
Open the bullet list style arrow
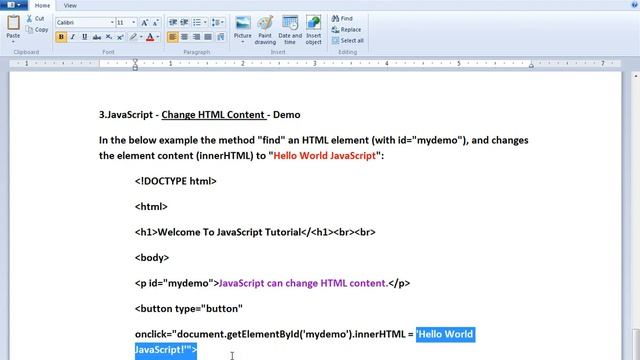(205, 22)
